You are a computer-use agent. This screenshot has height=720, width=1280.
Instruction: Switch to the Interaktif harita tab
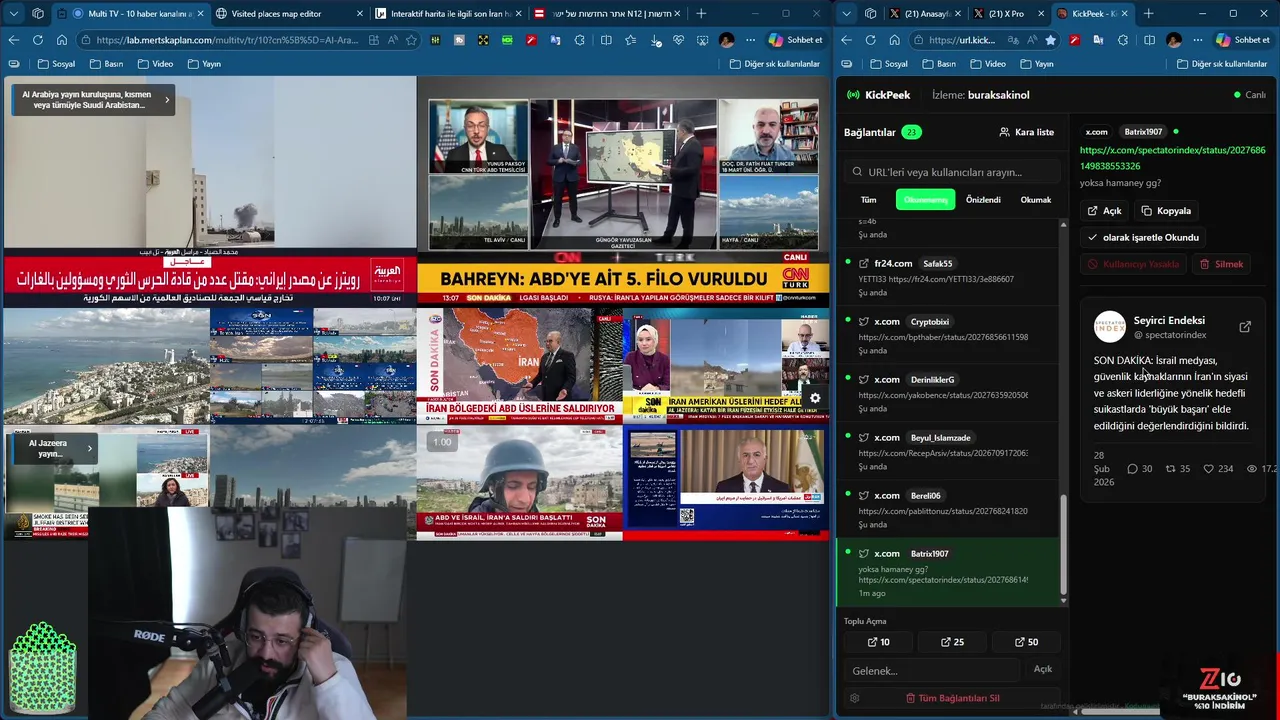(450, 14)
